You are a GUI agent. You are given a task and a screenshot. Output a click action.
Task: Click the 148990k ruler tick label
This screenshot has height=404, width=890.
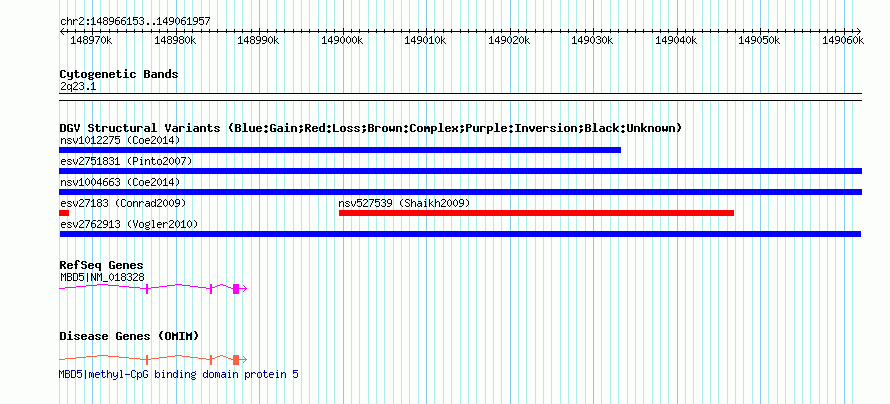click(x=258, y=40)
